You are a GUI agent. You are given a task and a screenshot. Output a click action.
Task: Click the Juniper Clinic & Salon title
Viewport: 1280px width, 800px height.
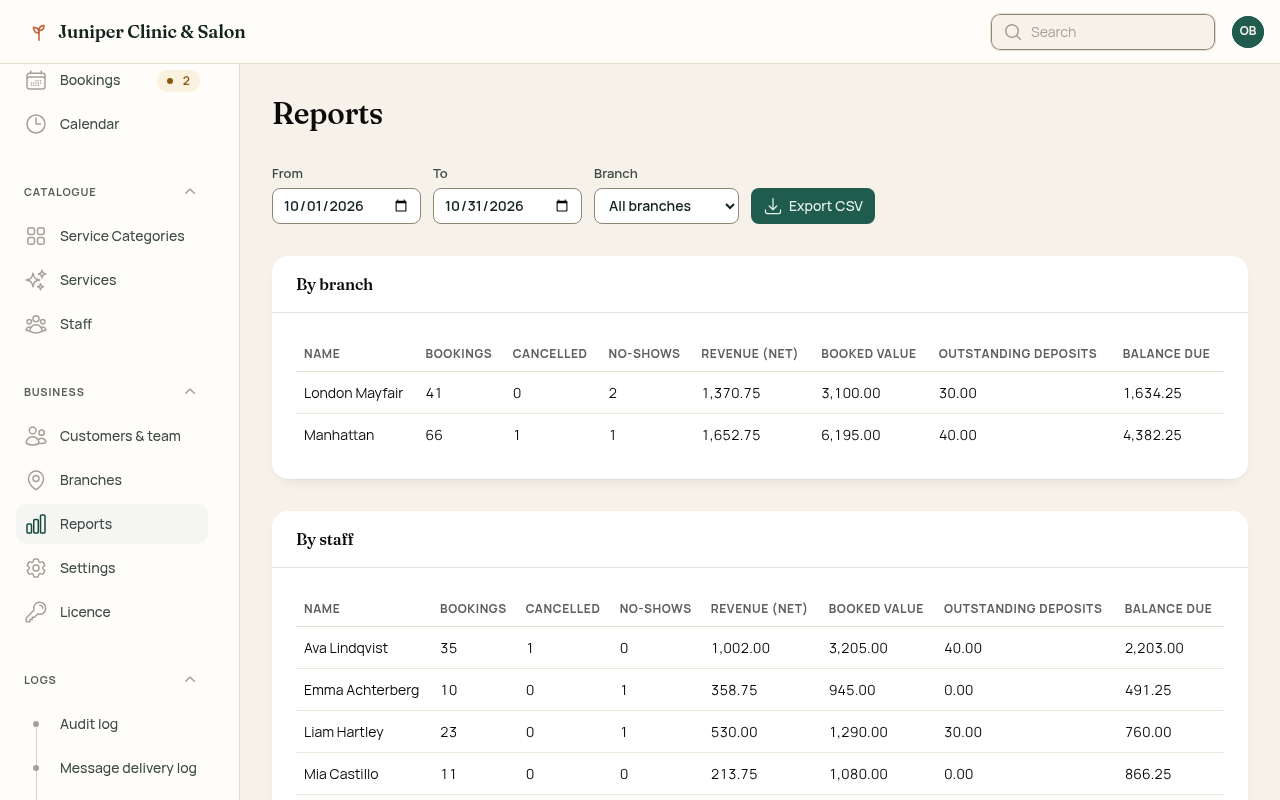click(152, 32)
